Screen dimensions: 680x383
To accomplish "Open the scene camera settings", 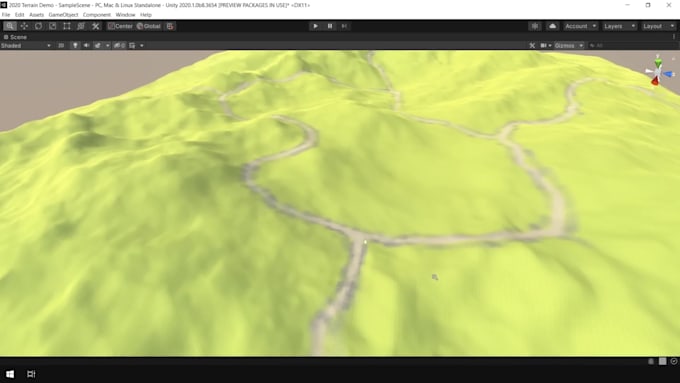I will pos(545,46).
